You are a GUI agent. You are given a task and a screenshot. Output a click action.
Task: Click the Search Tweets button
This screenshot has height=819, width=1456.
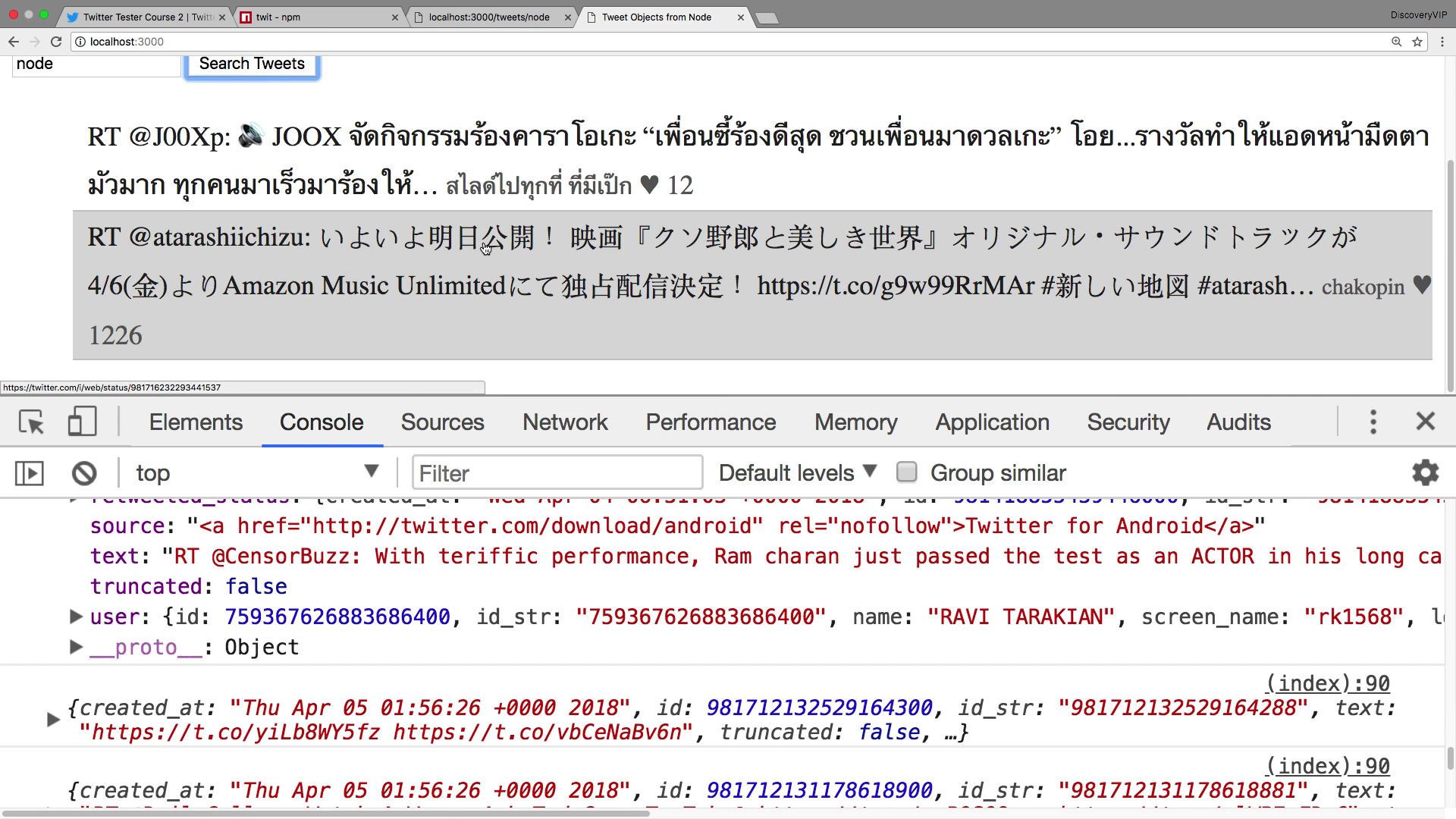[x=252, y=64]
